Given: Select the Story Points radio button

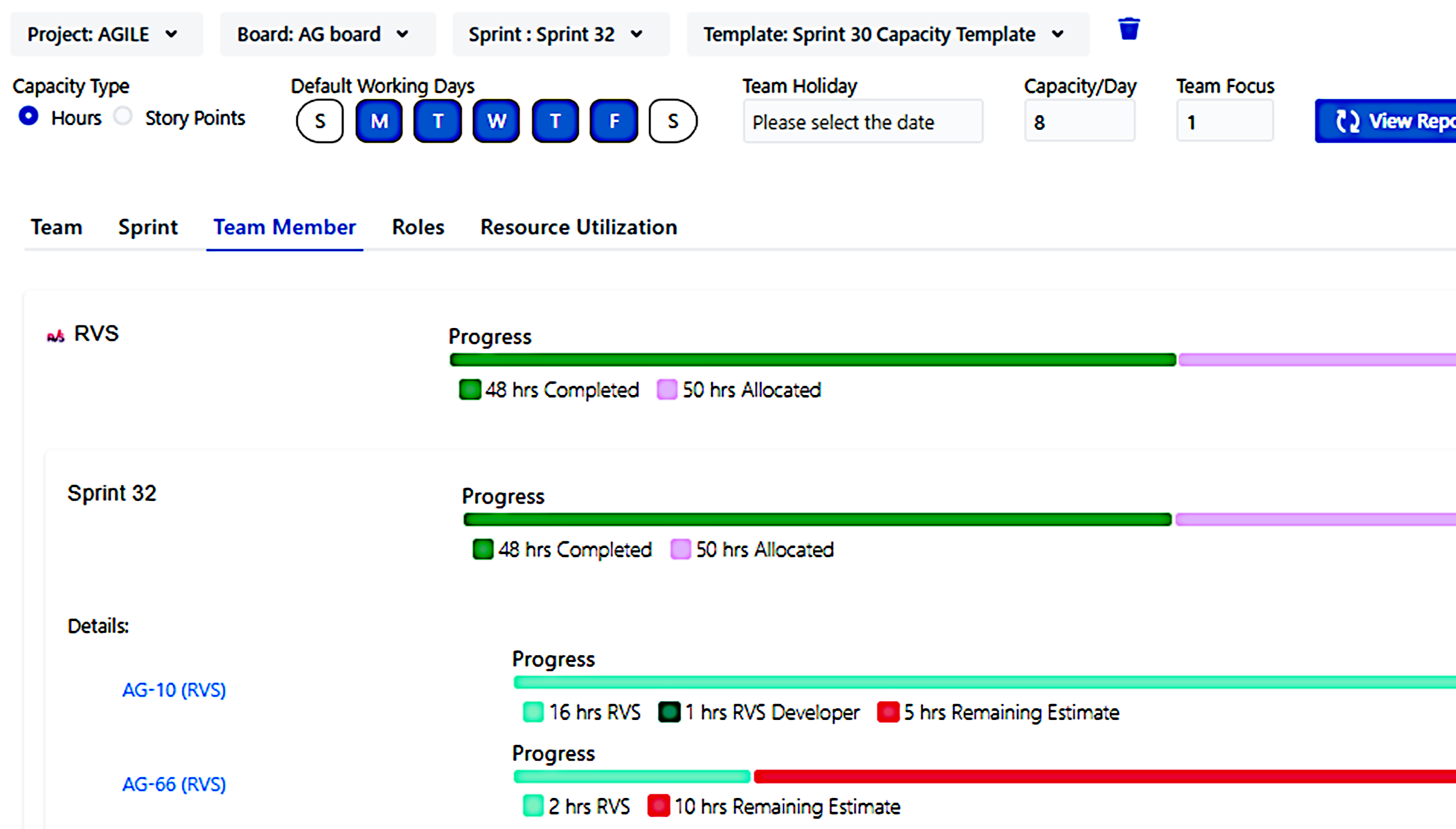Looking at the screenshot, I should click(123, 116).
